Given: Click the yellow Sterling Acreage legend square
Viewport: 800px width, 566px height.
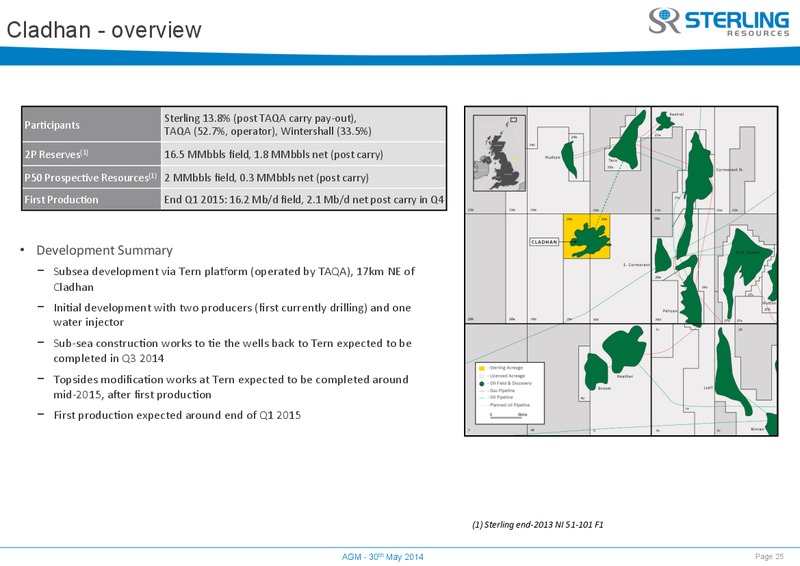Looking at the screenshot, I should (482, 368).
